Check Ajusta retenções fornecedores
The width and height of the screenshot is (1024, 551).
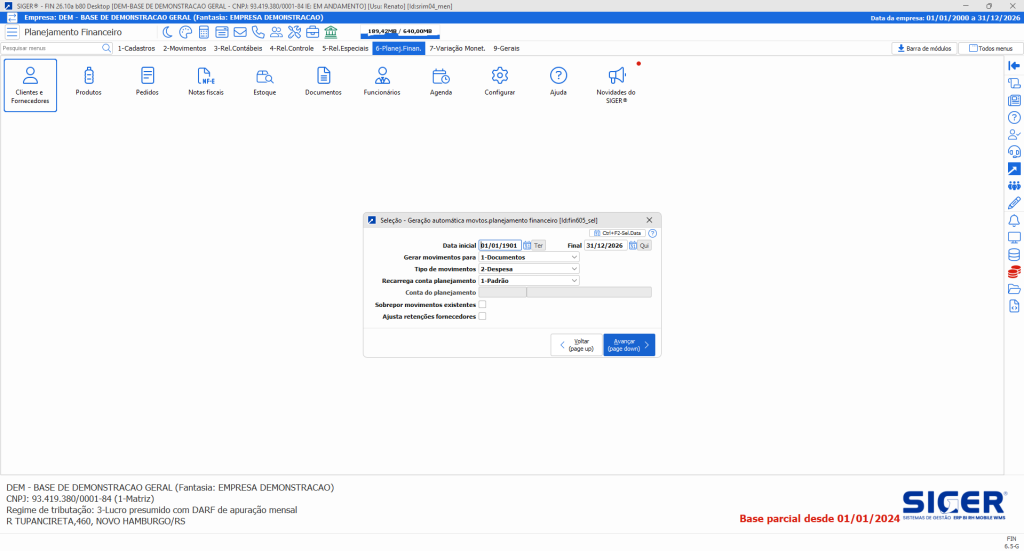point(482,316)
